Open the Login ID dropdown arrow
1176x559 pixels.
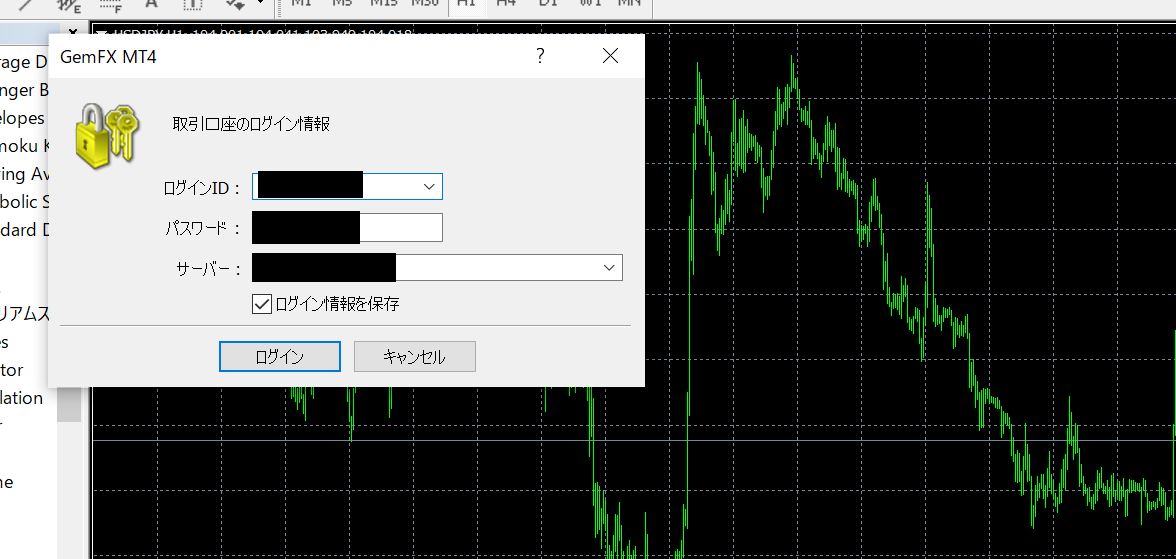pyautogui.click(x=429, y=186)
